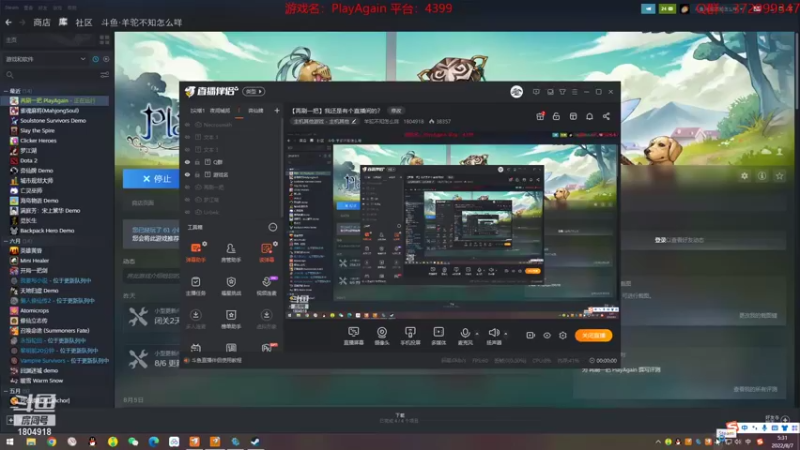Open game settings gear on Steam page
This screenshot has height=450, width=800.
(744, 176)
